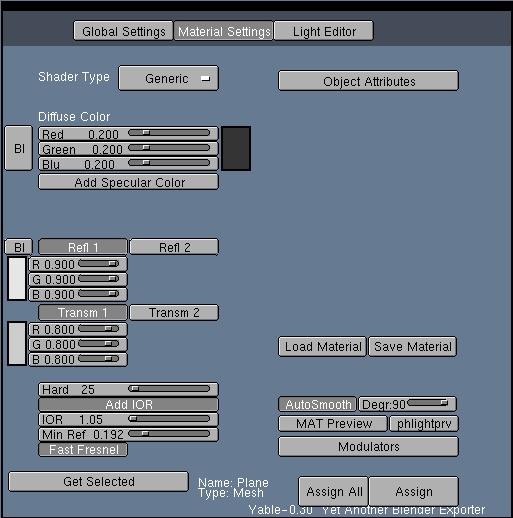Screen dimensions: 513x518
Task: Open the Modulators panel
Action: (368, 447)
